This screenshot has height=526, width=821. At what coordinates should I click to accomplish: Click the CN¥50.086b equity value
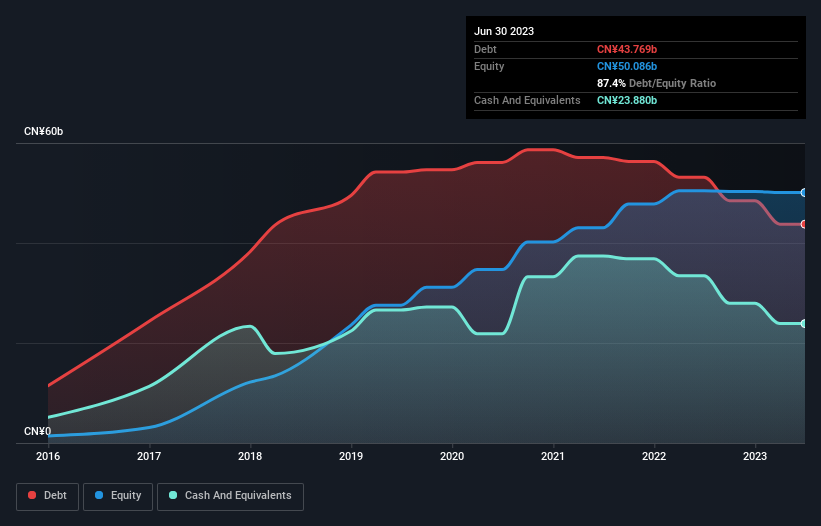627,66
